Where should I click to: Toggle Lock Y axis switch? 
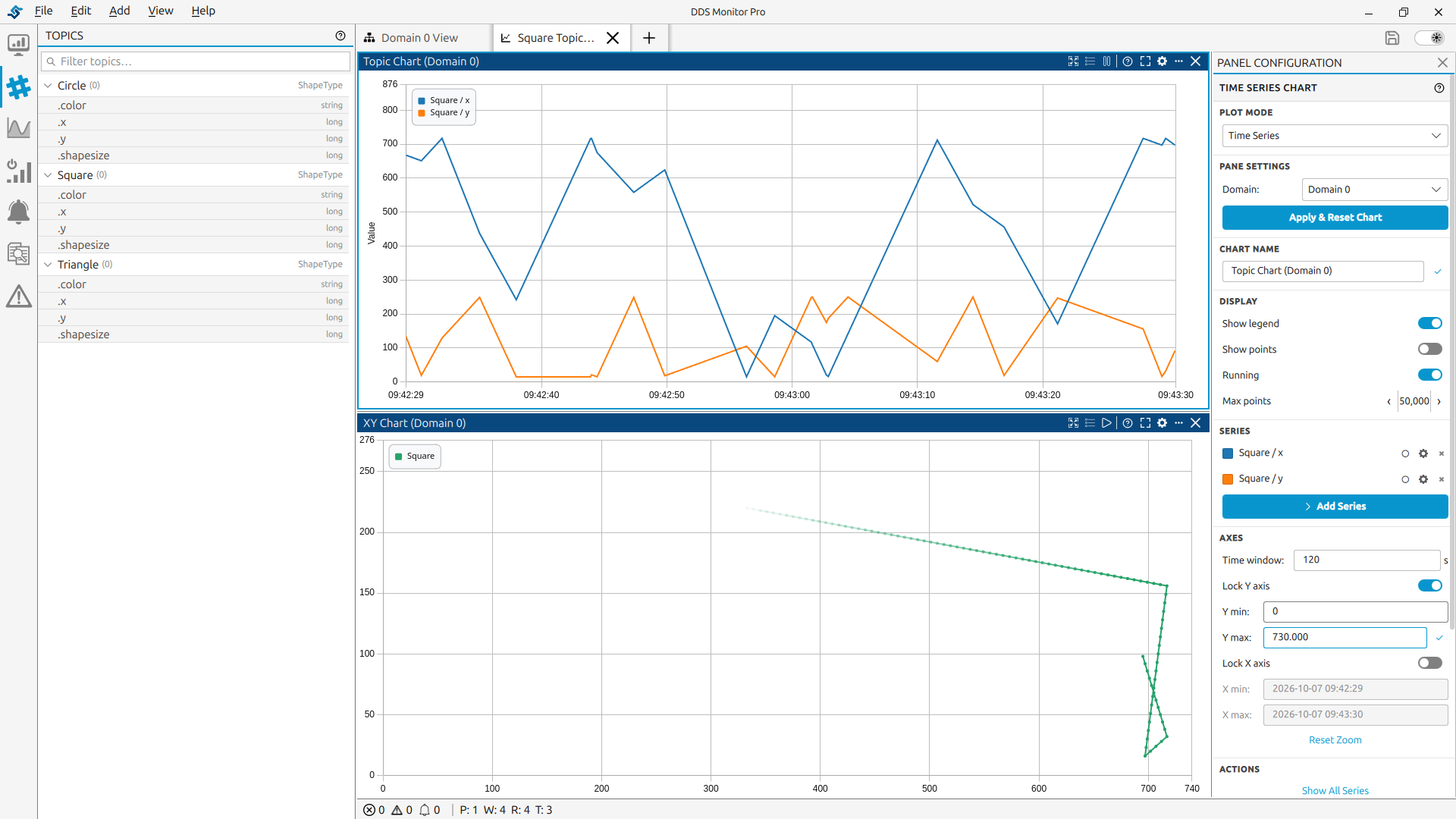tap(1430, 586)
